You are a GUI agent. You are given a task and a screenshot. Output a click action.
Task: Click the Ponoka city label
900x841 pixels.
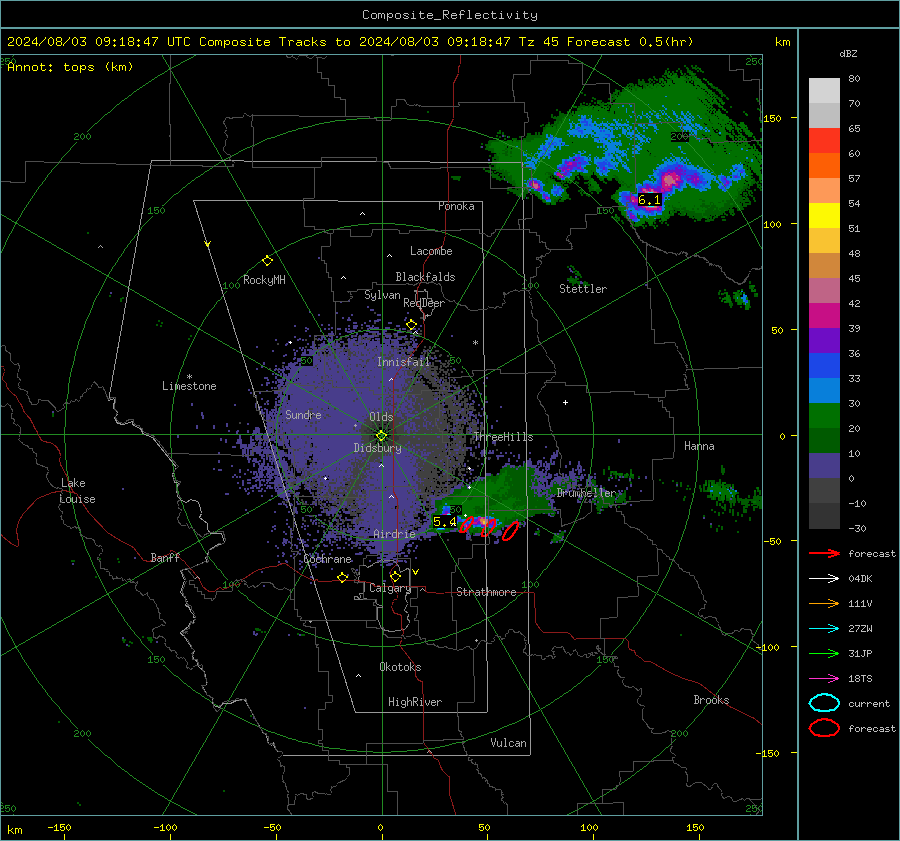456,206
